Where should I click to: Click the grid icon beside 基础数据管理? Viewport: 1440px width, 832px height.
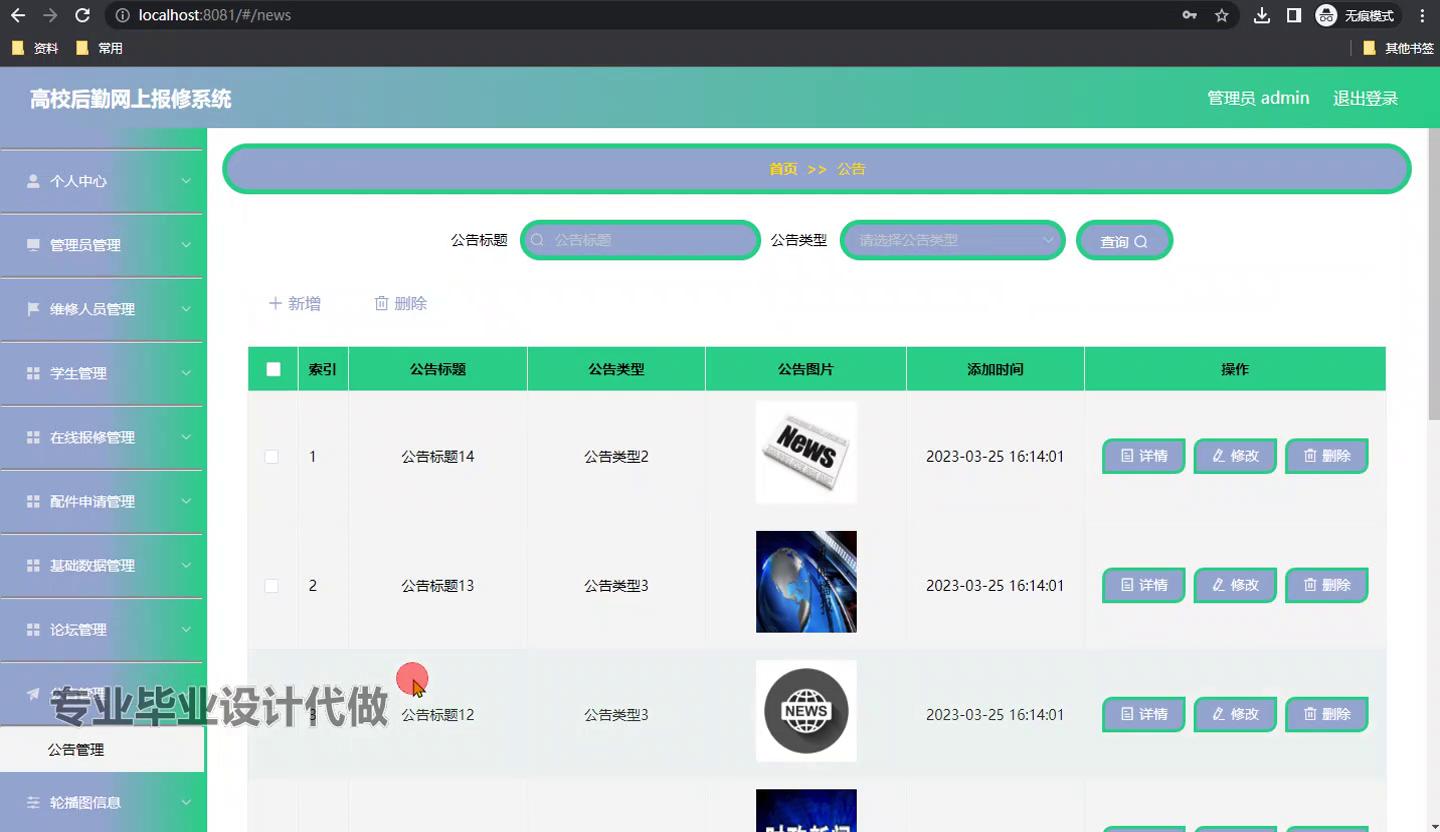(33, 565)
